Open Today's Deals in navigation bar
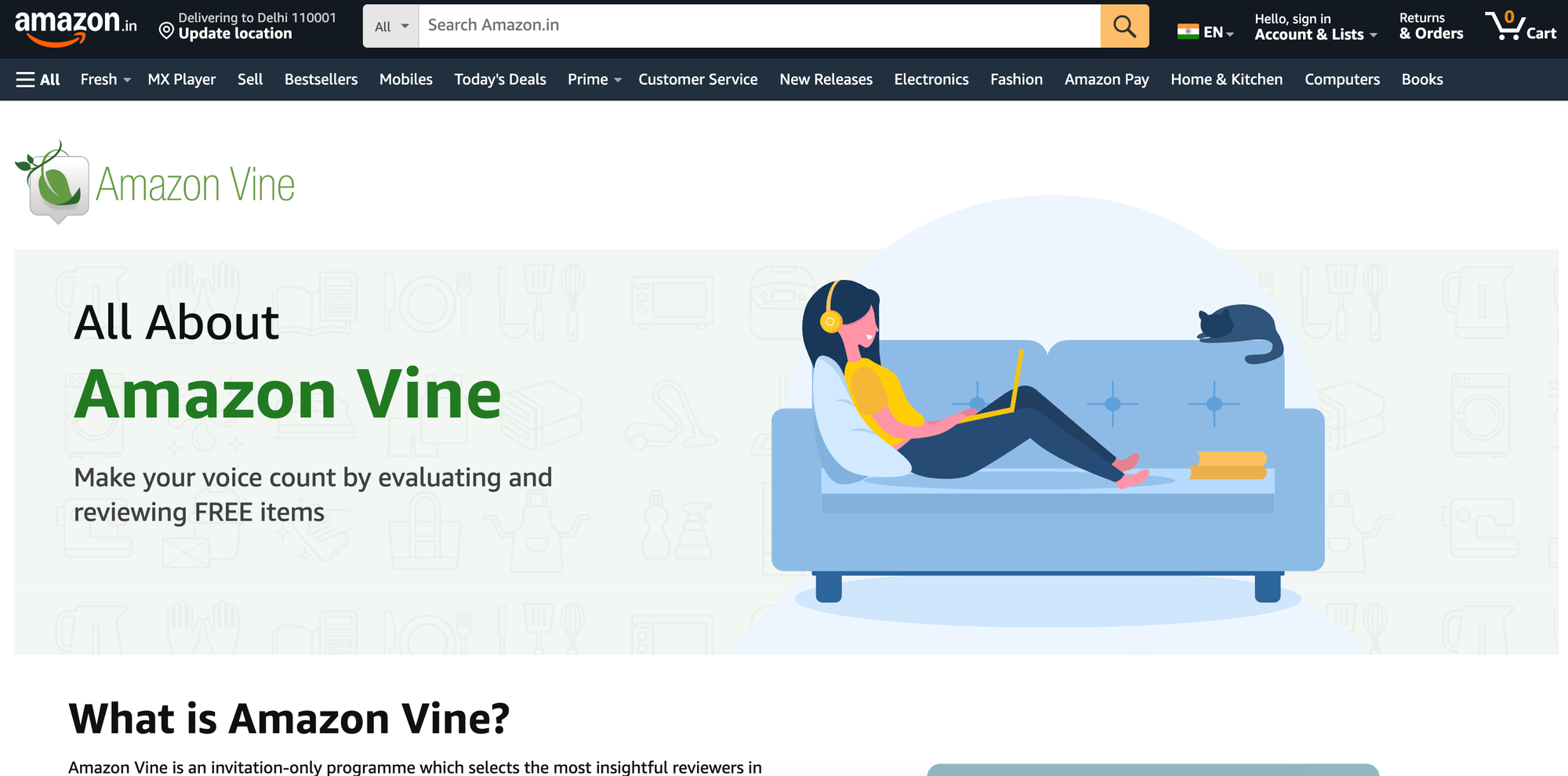Viewport: 1568px width, 776px height. tap(500, 79)
